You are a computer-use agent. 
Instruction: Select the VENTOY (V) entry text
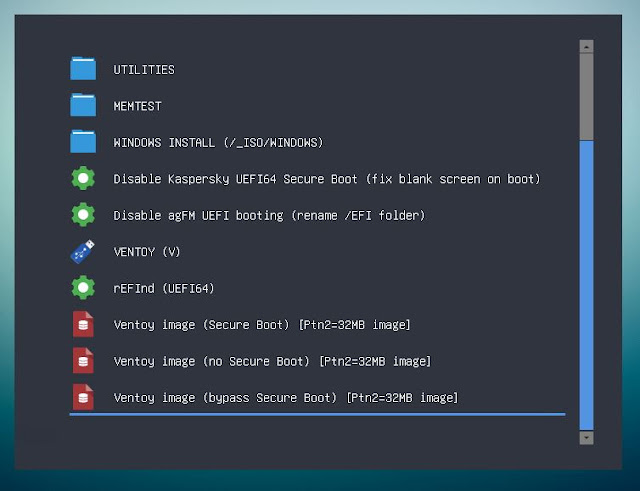pos(147,251)
